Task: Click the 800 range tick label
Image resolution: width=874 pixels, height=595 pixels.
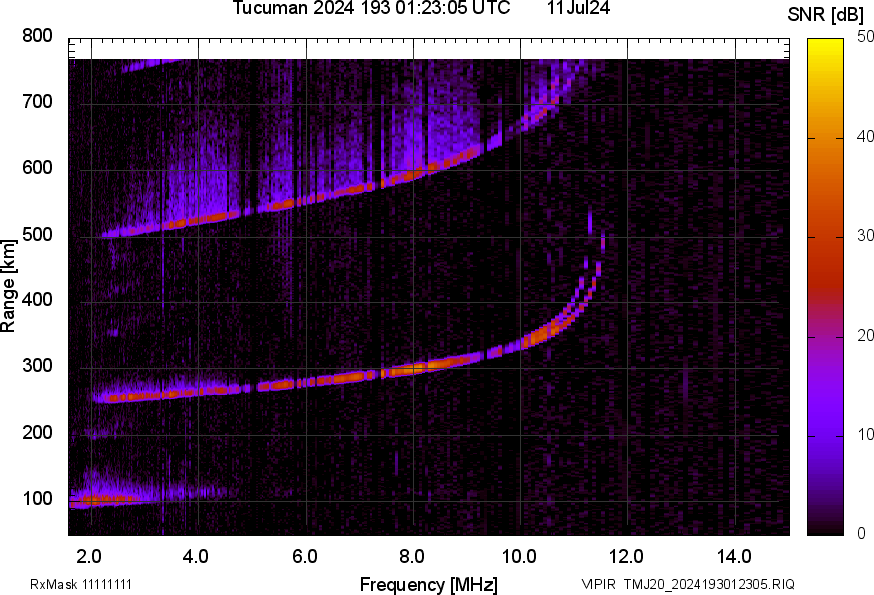Action: tap(37, 37)
